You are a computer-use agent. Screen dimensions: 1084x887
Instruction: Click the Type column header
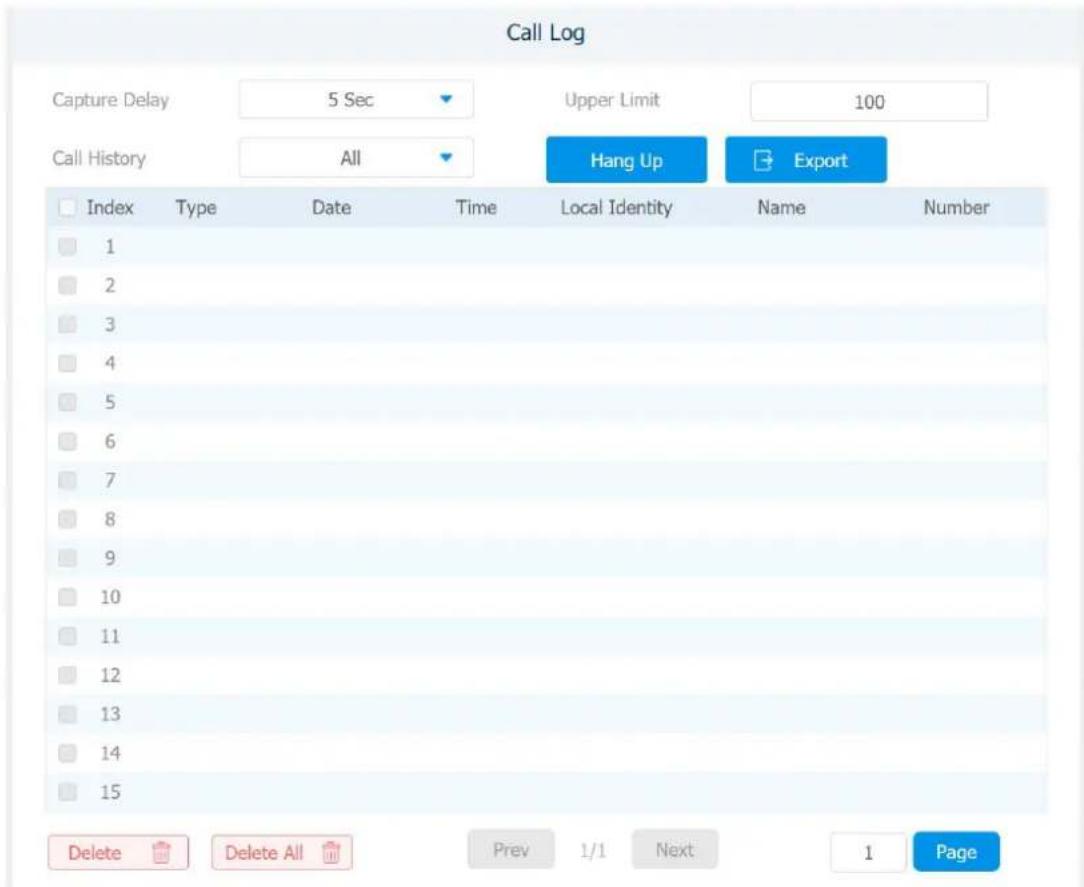pyautogui.click(x=196, y=208)
